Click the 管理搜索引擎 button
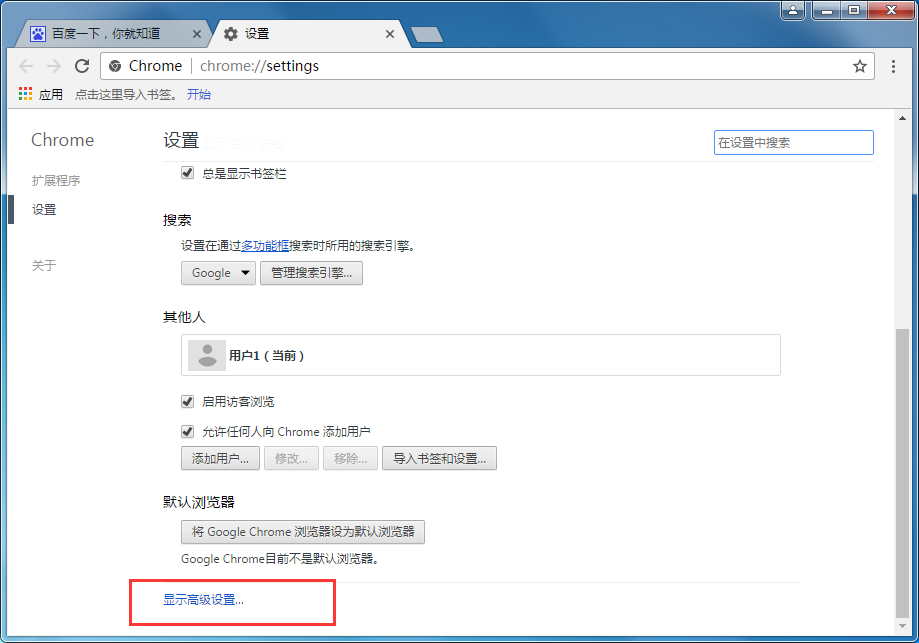 pyautogui.click(x=311, y=273)
